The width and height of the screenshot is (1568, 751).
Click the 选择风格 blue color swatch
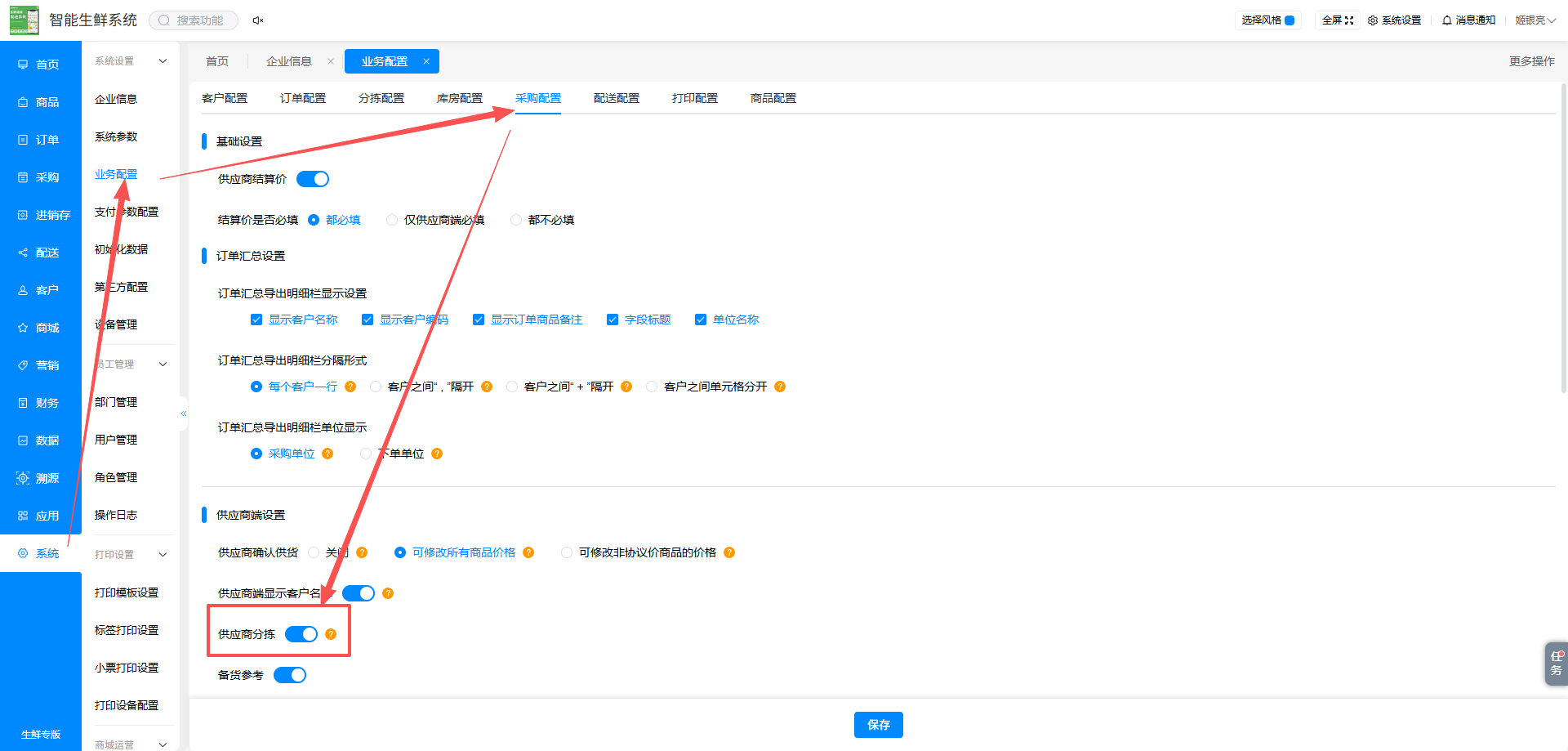[x=1290, y=20]
